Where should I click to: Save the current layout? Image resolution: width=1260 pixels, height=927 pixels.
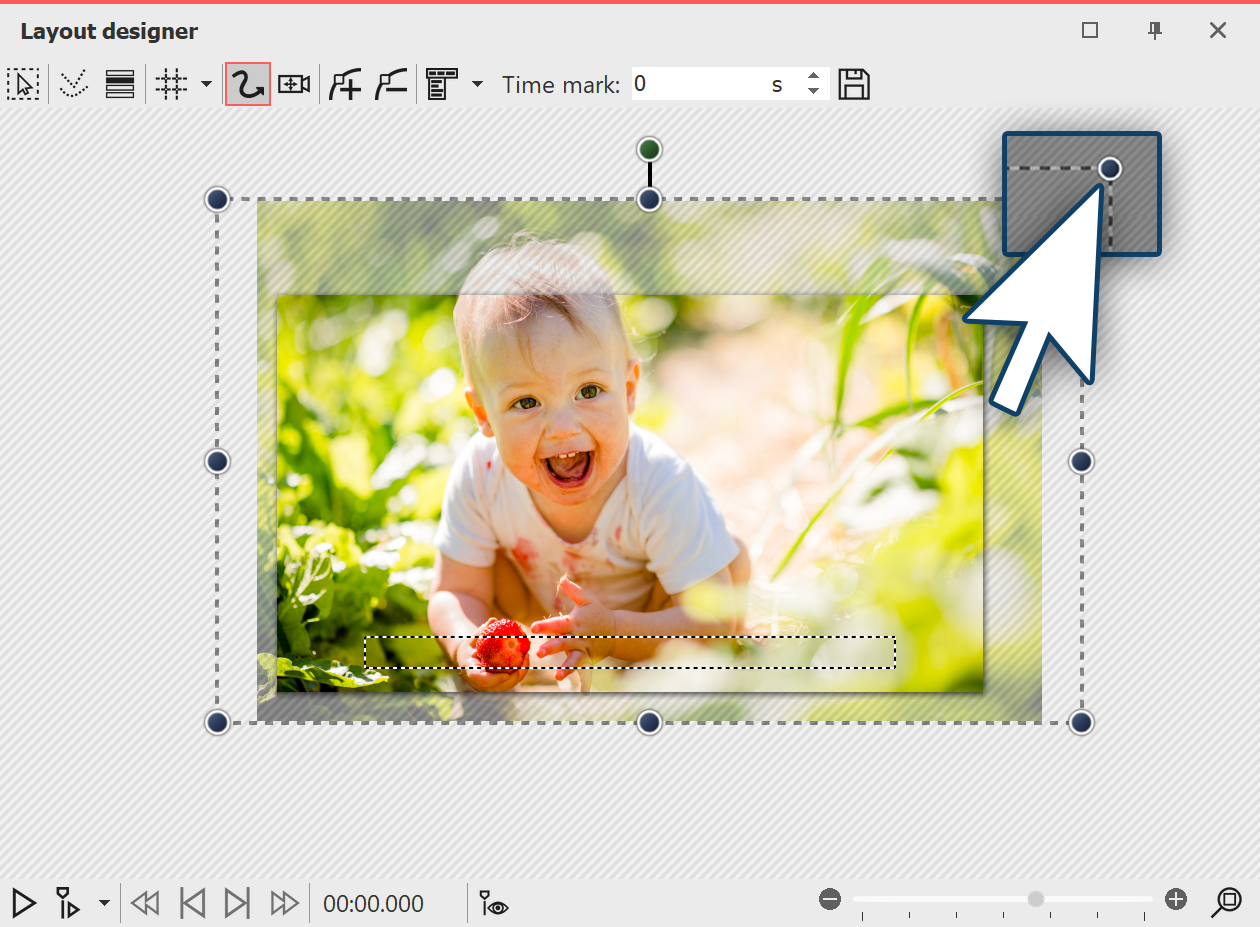click(x=854, y=84)
